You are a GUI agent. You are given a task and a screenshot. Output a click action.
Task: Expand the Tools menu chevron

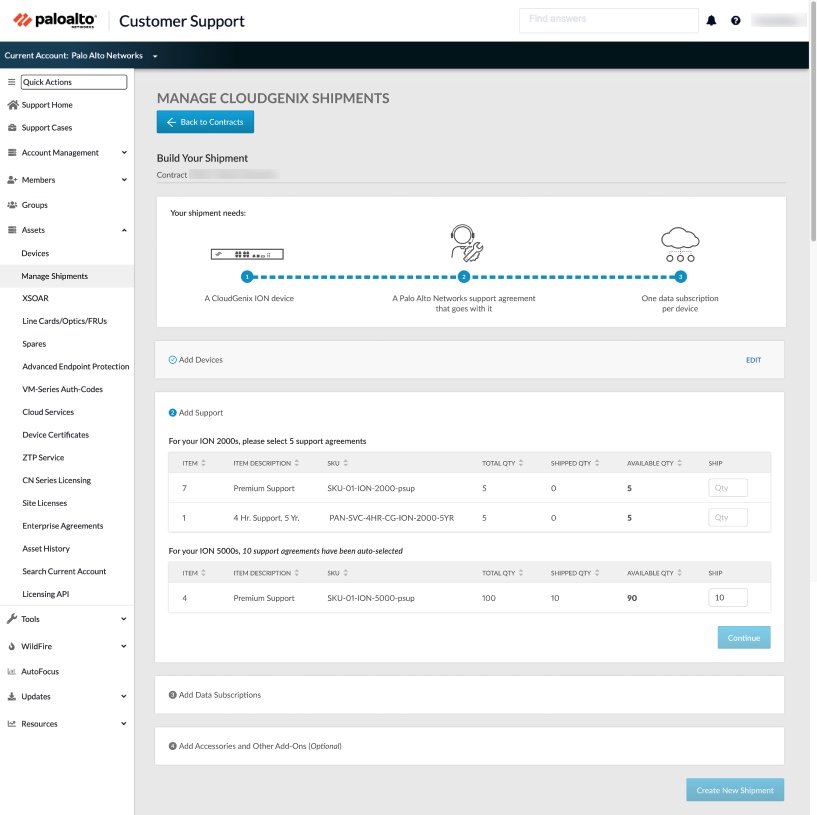[x=123, y=619]
